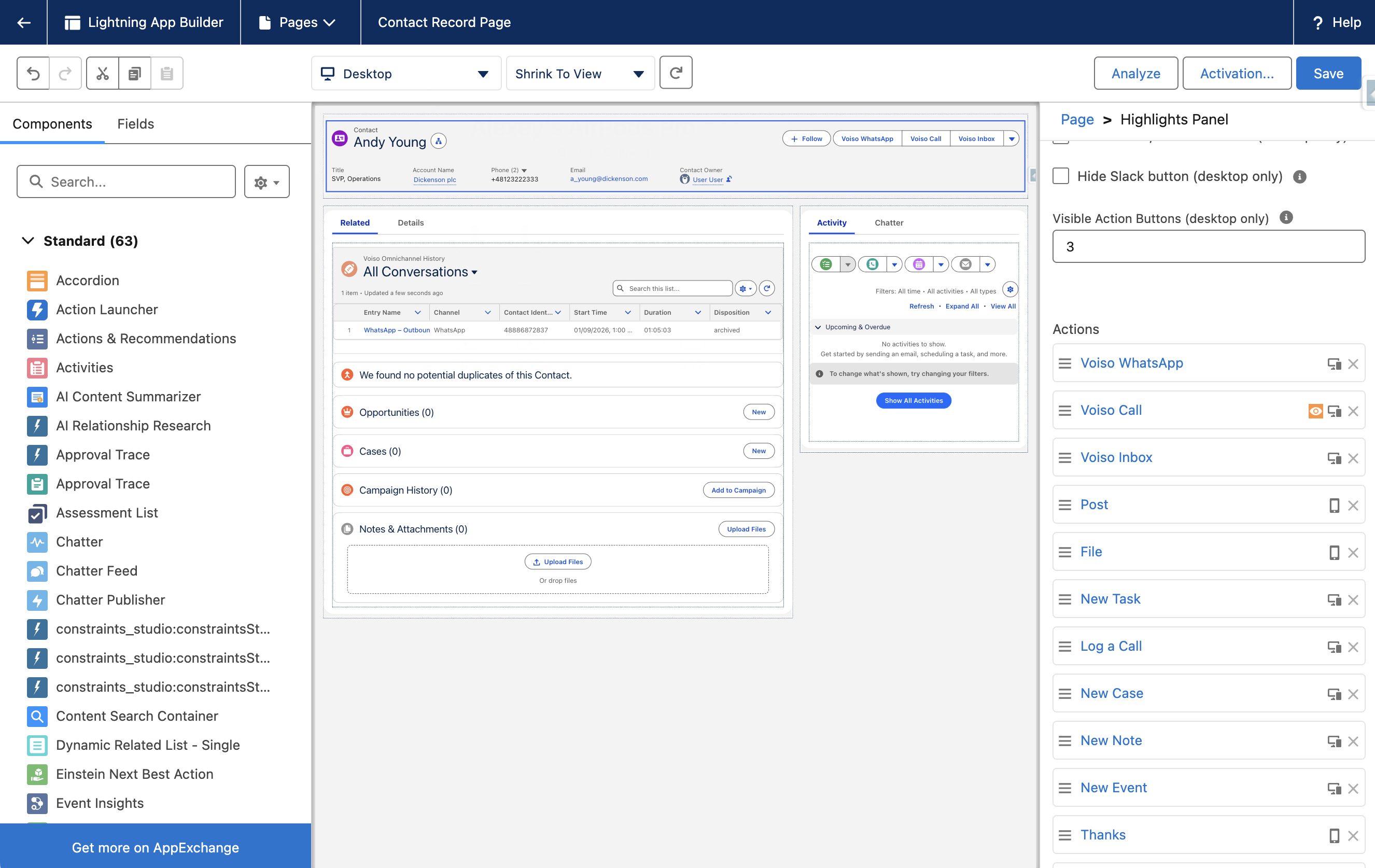Toggle visibility filter on Voiso Call action
The image size is (1375, 868).
[1315, 411]
